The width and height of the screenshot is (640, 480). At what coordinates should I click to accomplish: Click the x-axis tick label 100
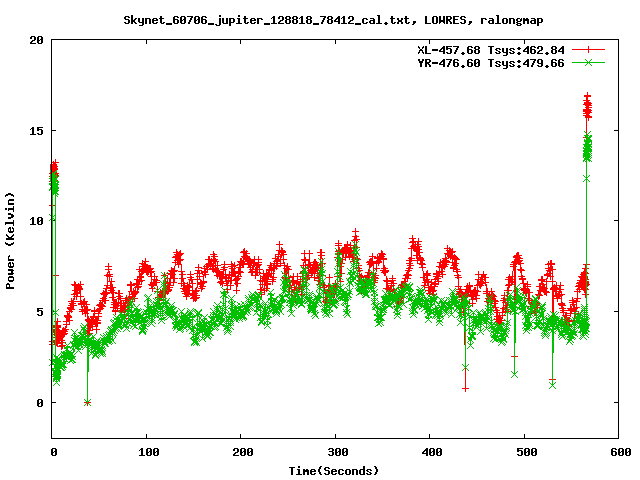click(149, 452)
